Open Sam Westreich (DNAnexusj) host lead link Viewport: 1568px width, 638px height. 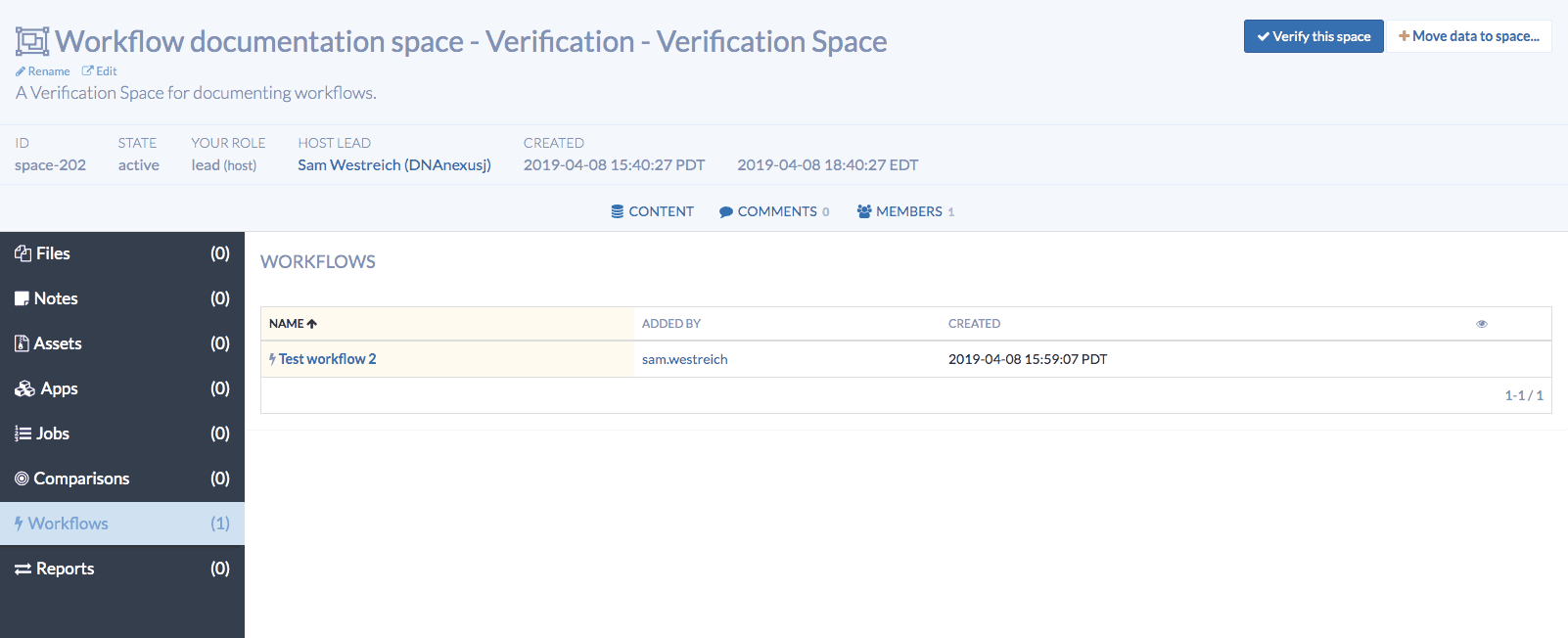tap(394, 165)
